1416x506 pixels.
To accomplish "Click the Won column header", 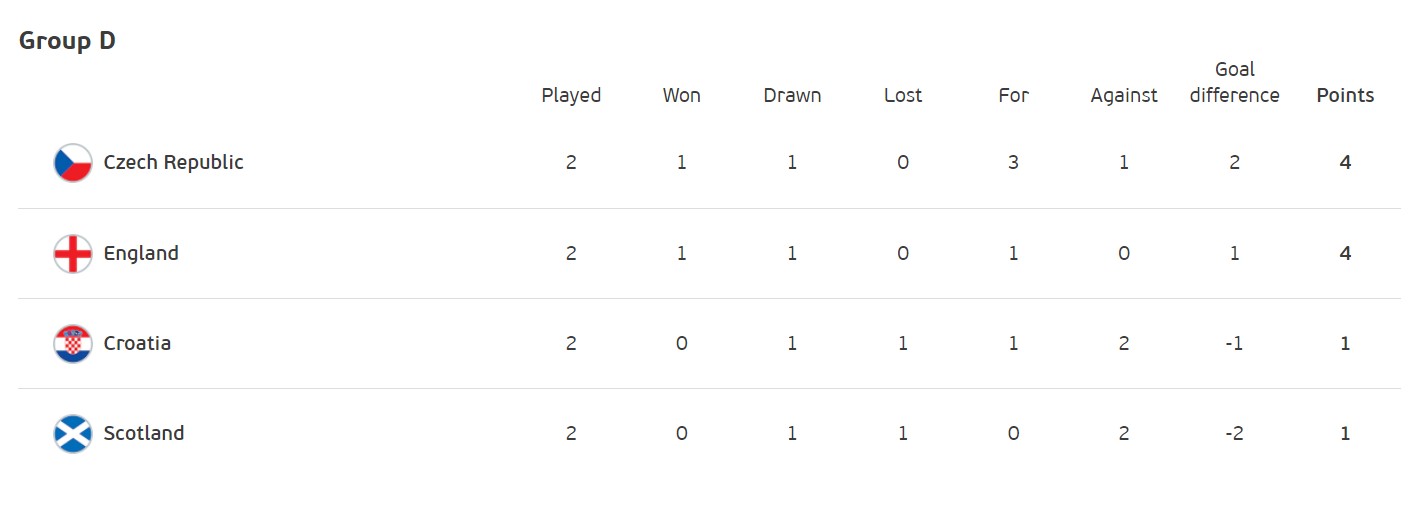I will click(681, 96).
